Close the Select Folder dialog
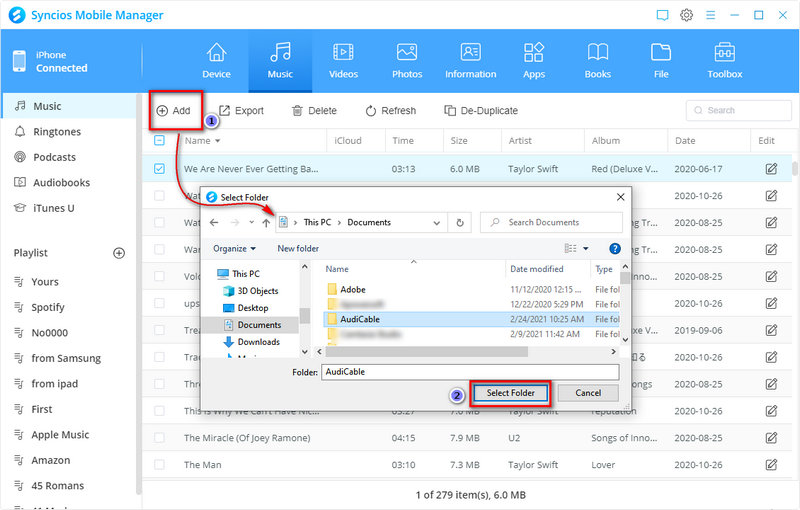Image resolution: width=800 pixels, height=510 pixels. (x=620, y=197)
